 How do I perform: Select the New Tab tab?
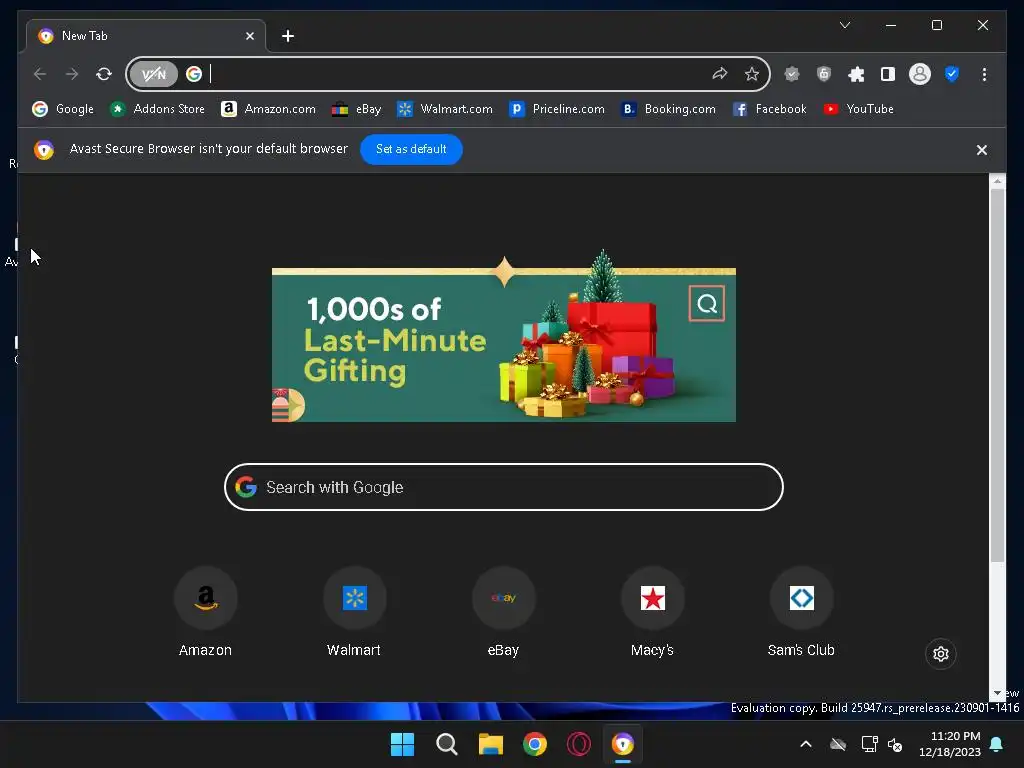click(146, 36)
